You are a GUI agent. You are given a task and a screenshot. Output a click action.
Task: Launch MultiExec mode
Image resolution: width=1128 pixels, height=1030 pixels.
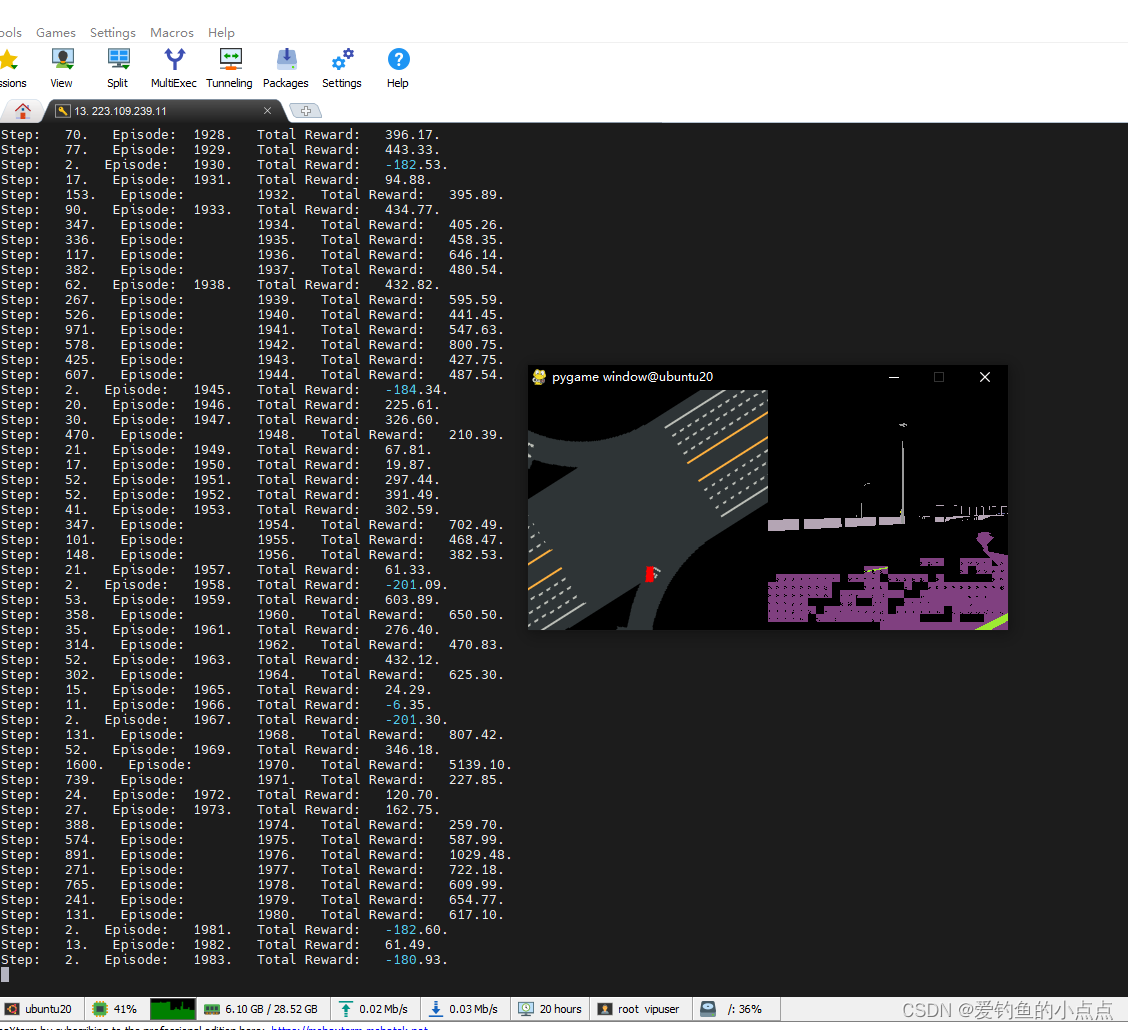coord(174,68)
